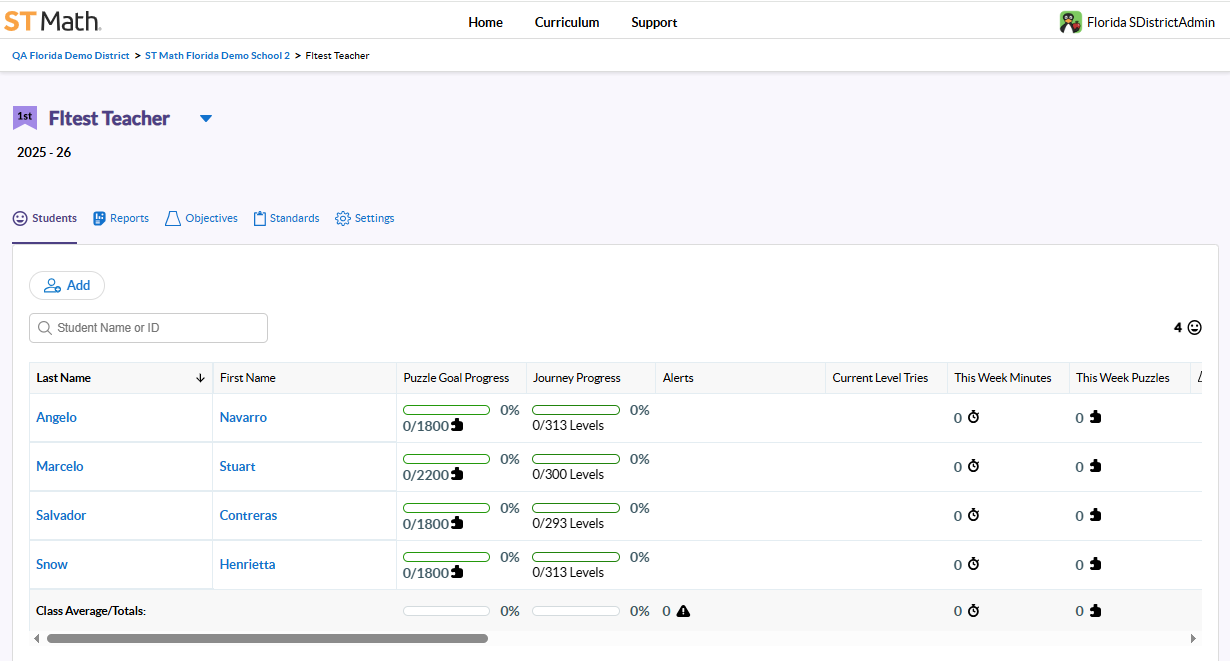This screenshot has width=1230, height=661.
Task: Click first name Henrietta link
Action: point(247,564)
